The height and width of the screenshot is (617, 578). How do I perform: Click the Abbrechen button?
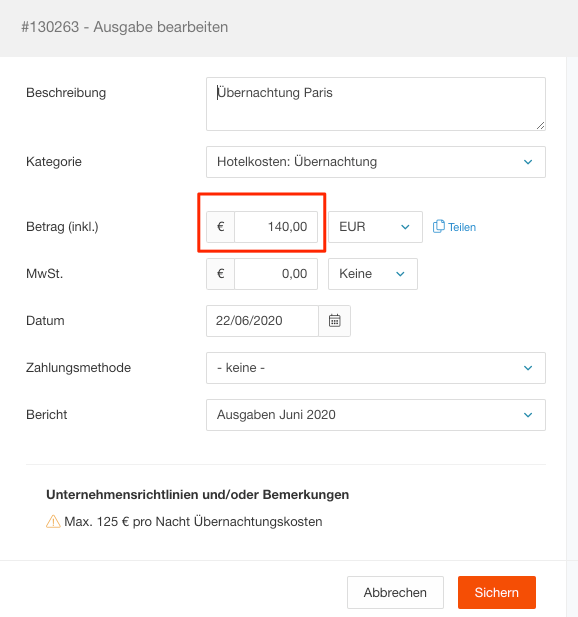395,592
